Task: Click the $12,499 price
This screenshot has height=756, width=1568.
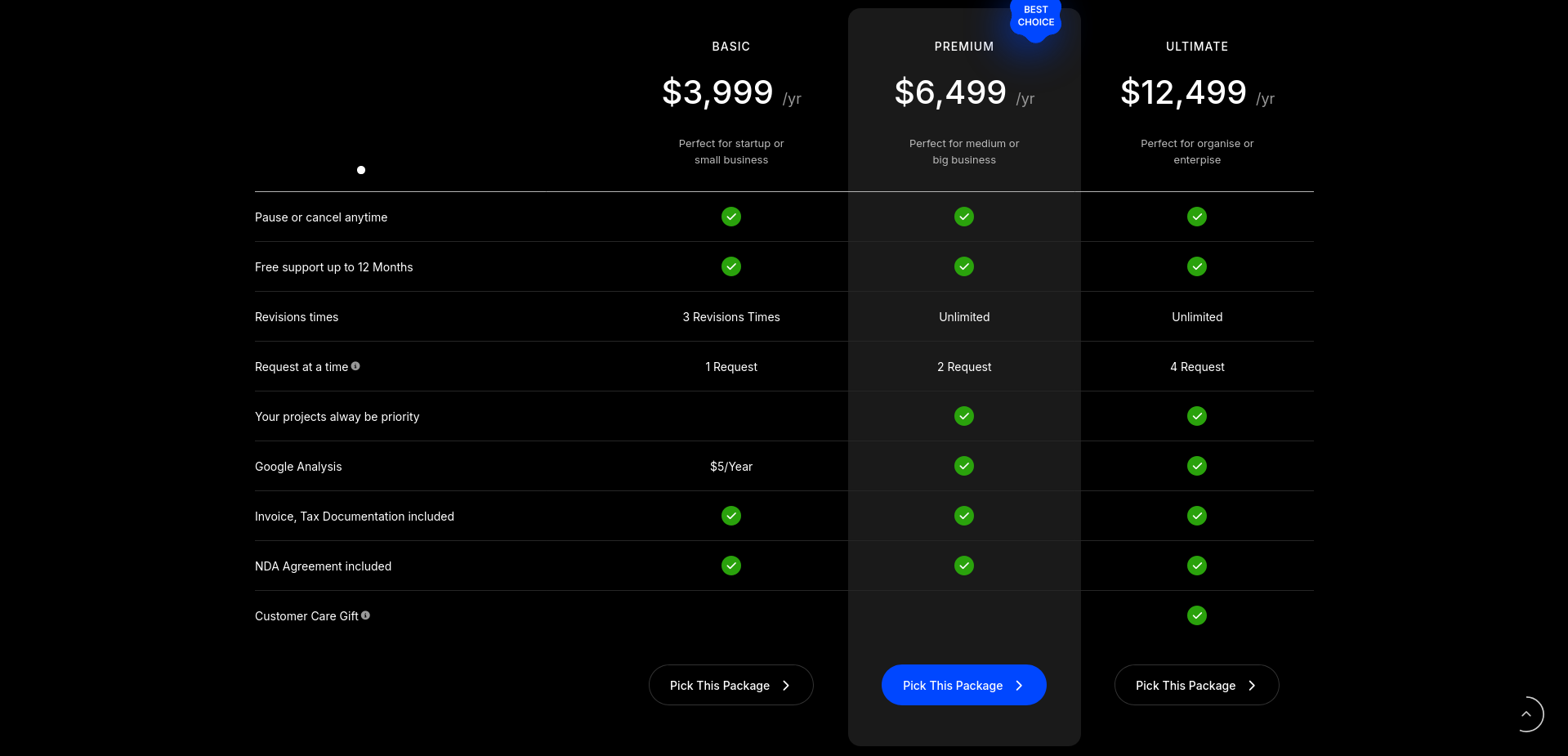Action: coord(1183,92)
